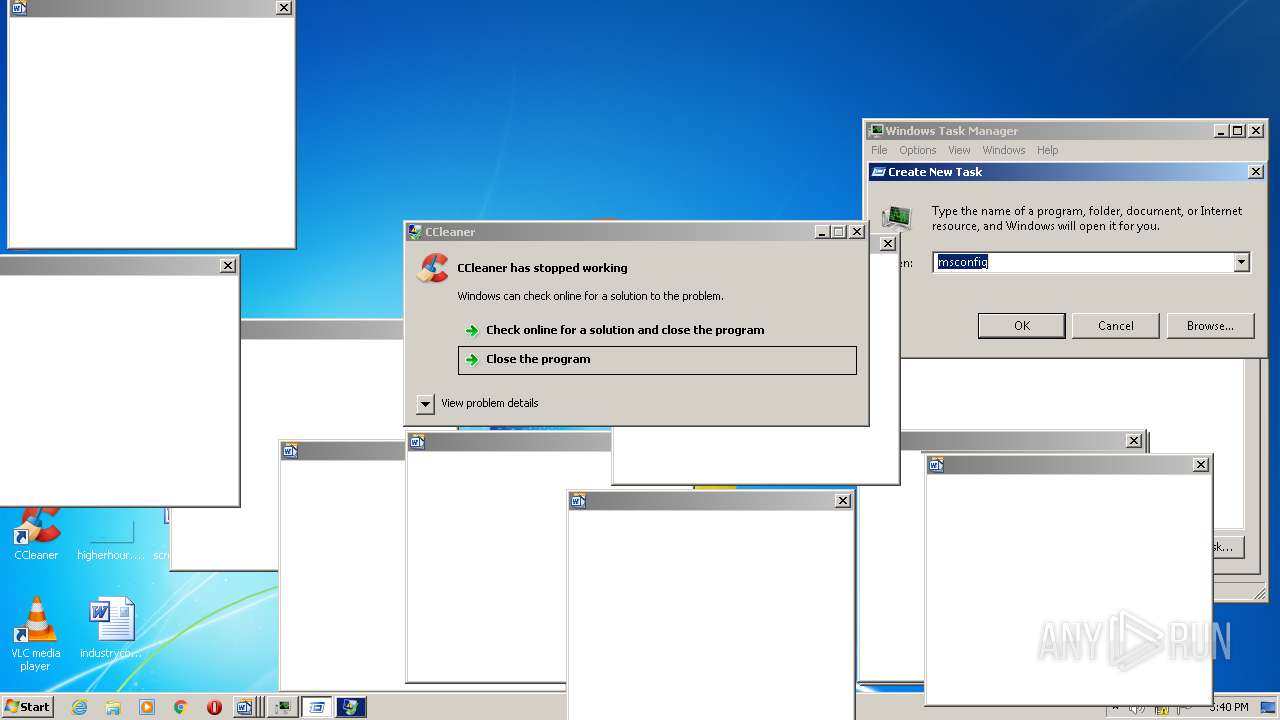
Task: Confirm Create New Task with OK
Action: tap(1021, 326)
